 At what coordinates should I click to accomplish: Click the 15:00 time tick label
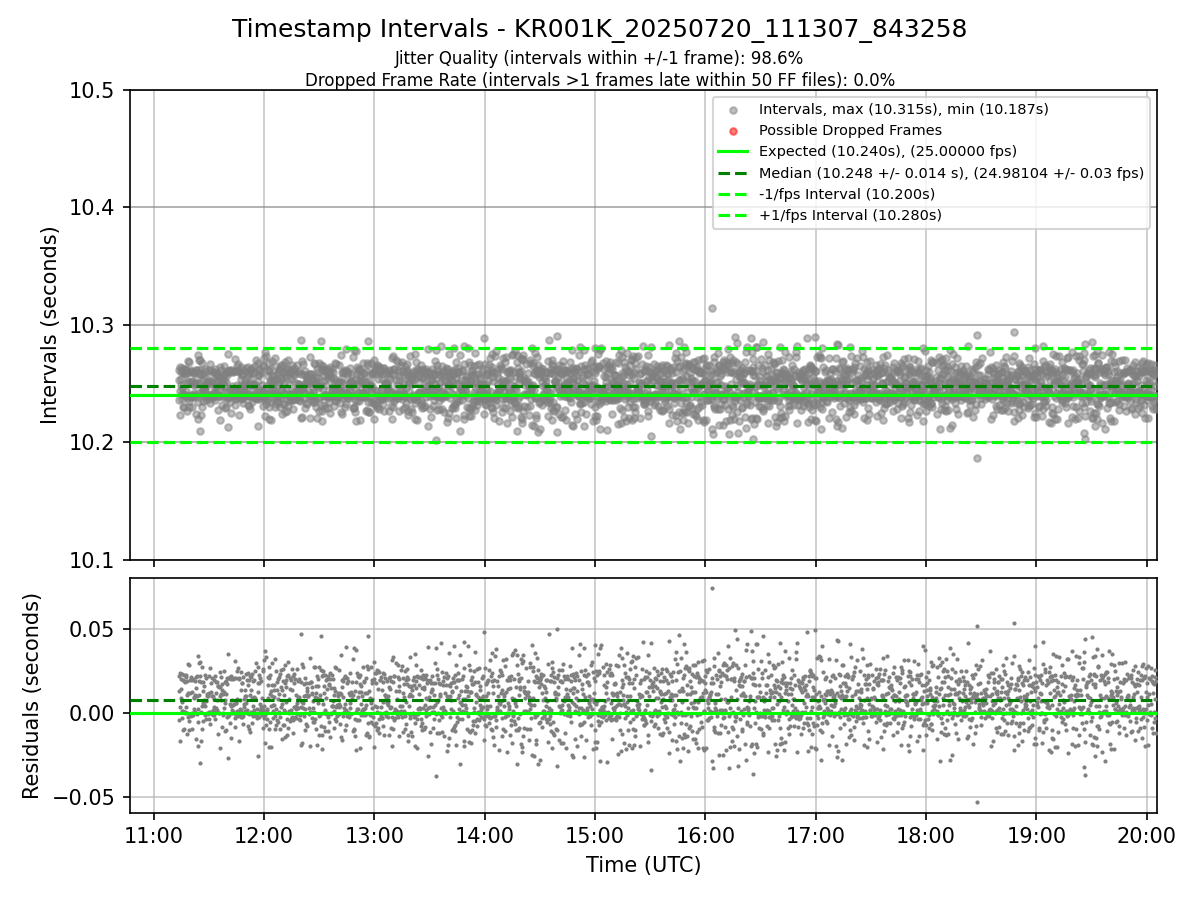coord(594,835)
